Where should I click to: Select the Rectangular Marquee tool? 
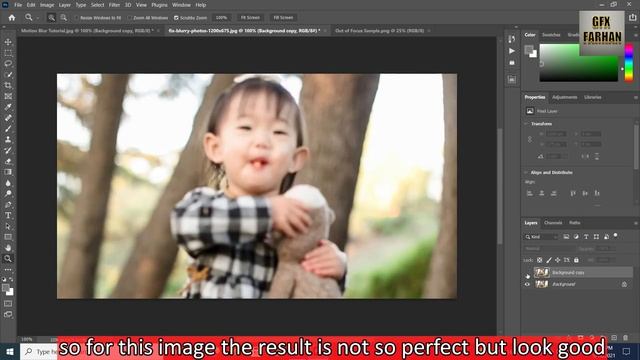[8, 53]
